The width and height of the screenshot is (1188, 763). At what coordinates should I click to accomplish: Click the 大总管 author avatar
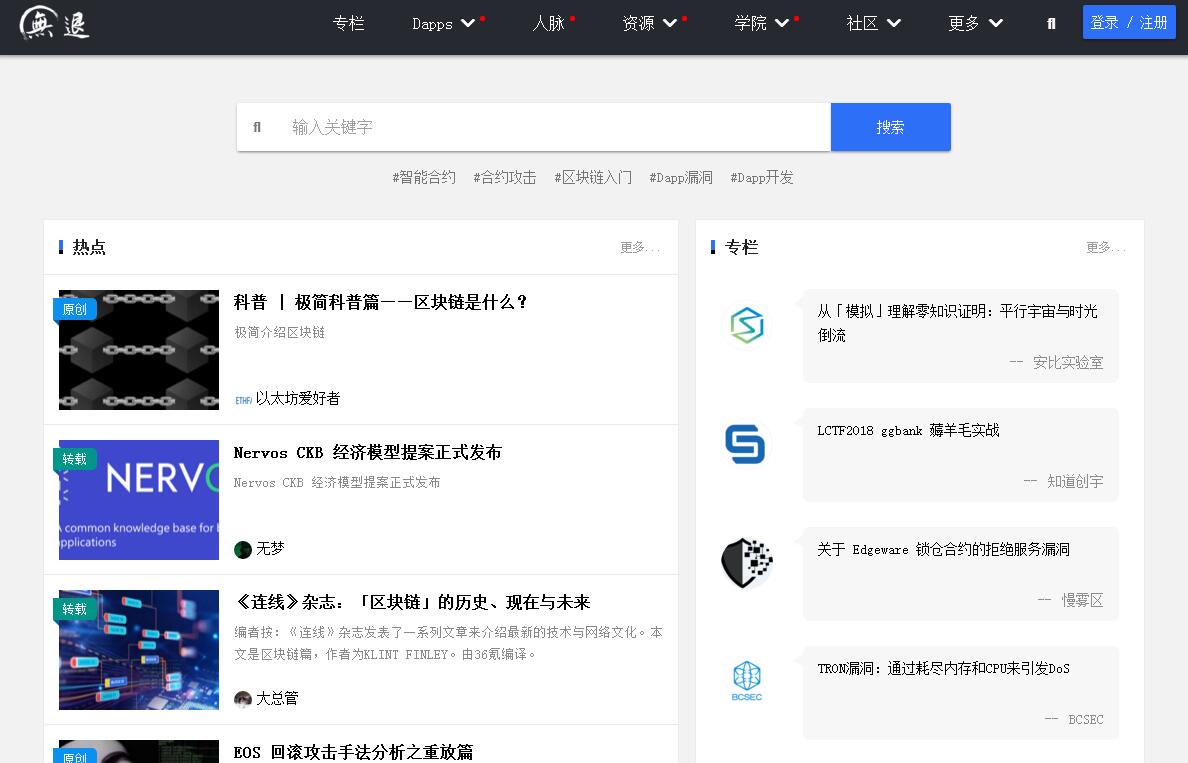coord(243,699)
